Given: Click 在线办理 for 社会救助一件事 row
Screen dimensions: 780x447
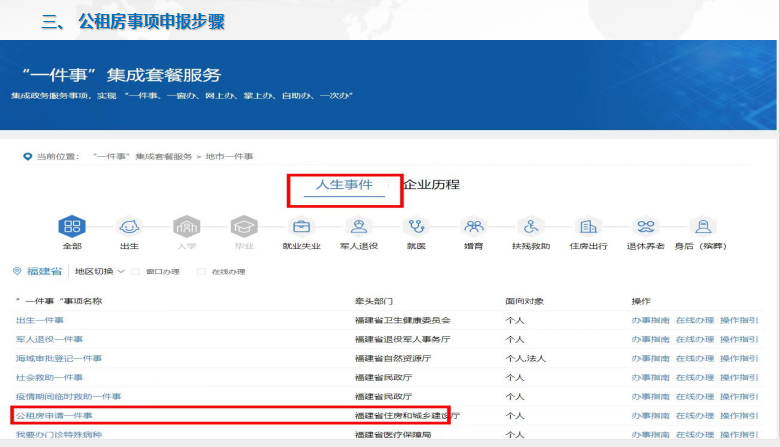Looking at the screenshot, I should 694,377.
